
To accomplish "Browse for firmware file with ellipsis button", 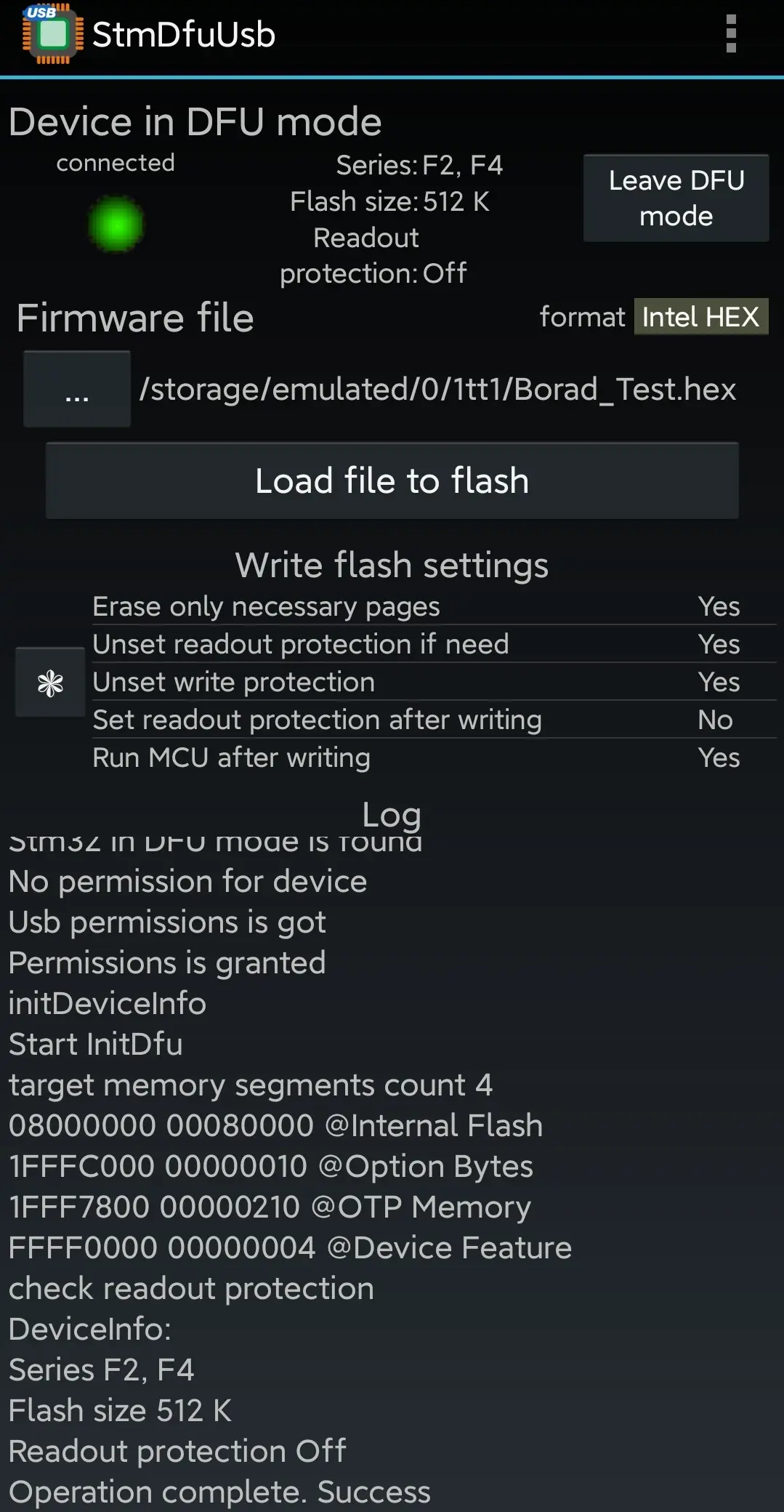I will click(77, 390).
